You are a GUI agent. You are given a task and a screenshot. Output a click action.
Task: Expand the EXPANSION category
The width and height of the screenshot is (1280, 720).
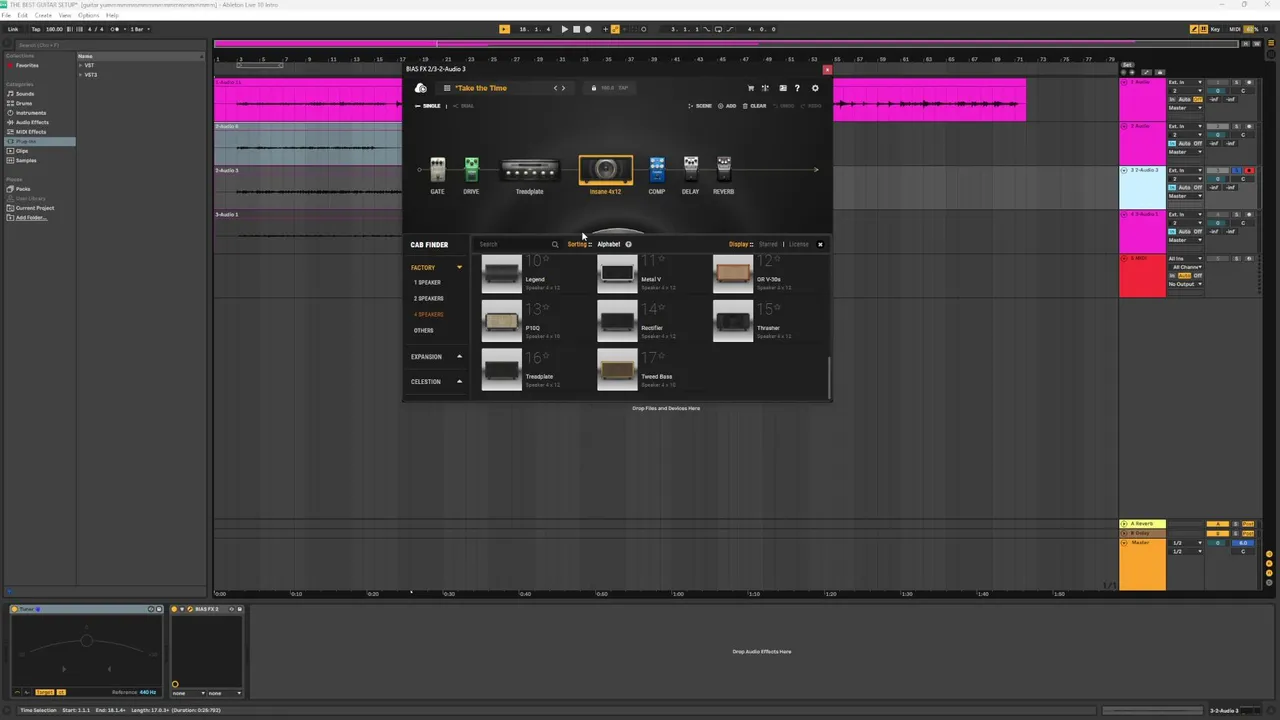(x=460, y=357)
